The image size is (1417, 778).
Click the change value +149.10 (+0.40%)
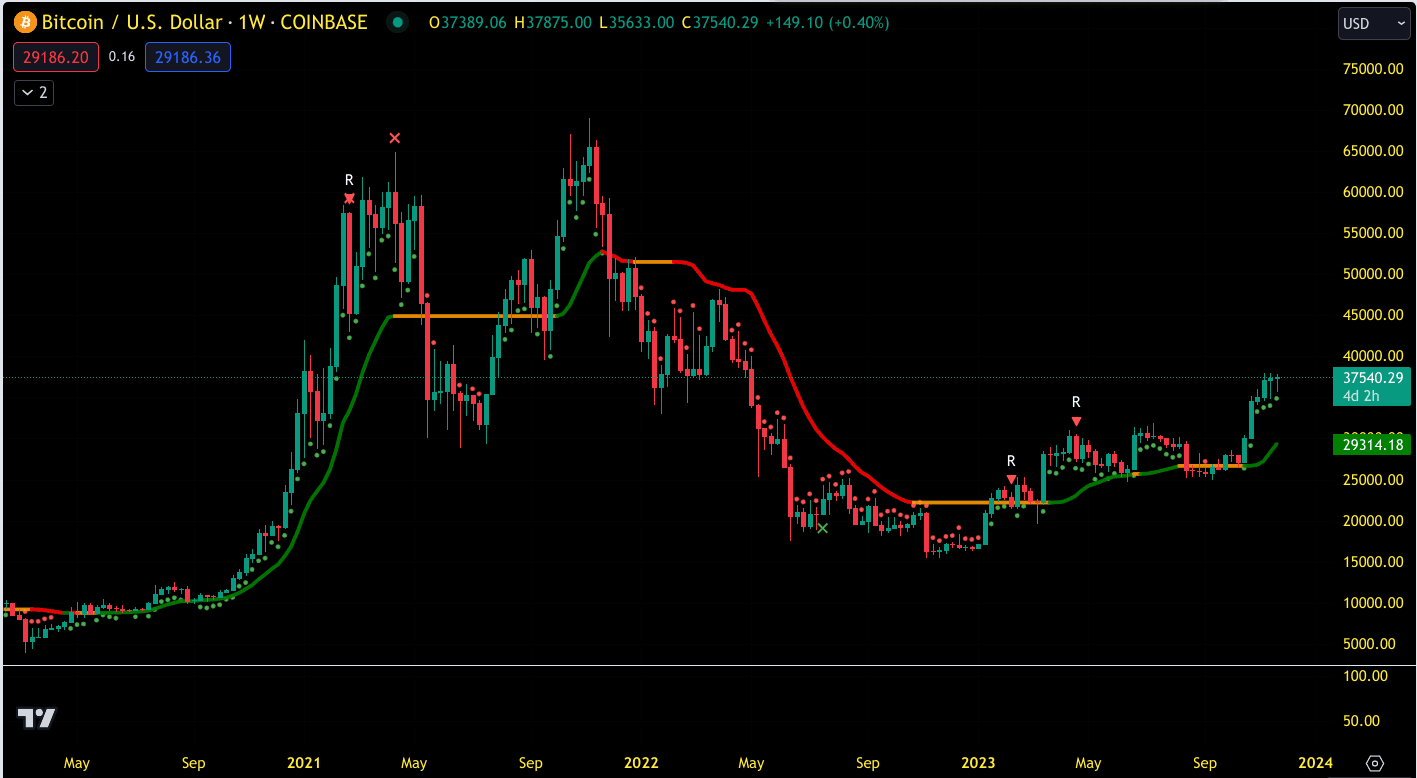click(x=826, y=22)
